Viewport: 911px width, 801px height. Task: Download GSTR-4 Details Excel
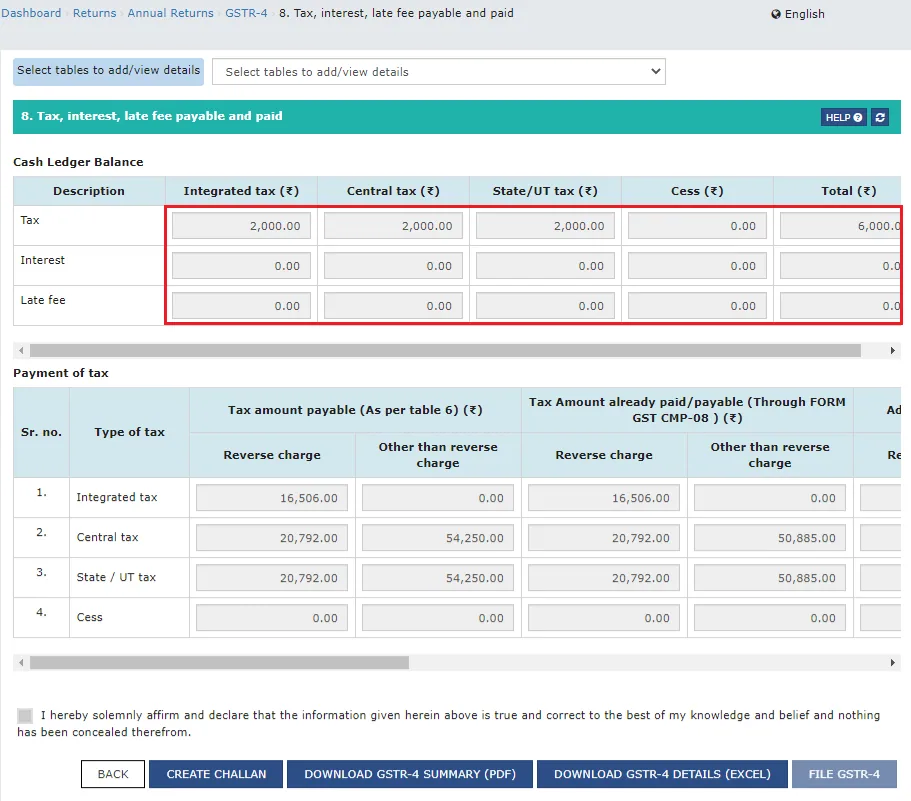tap(662, 774)
